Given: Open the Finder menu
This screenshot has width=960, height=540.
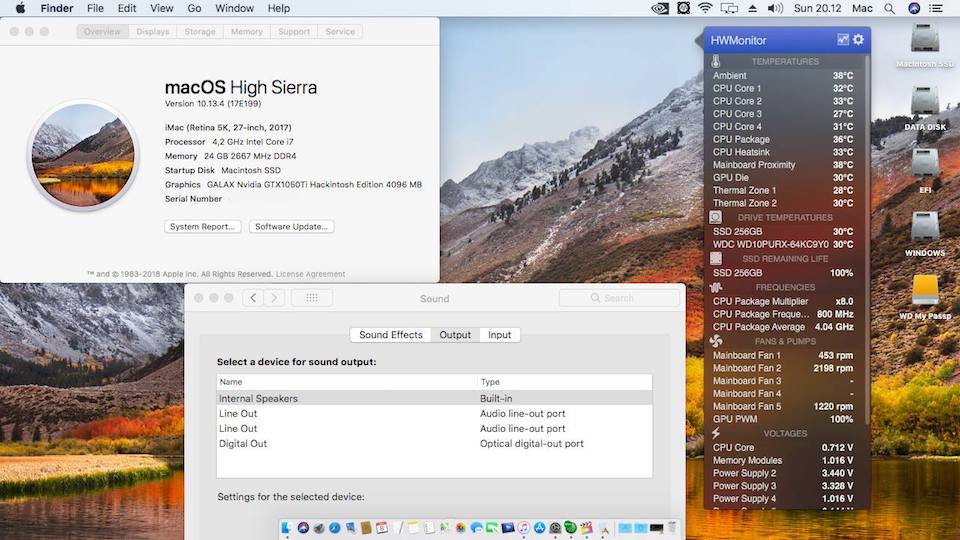Looking at the screenshot, I should pos(57,9).
